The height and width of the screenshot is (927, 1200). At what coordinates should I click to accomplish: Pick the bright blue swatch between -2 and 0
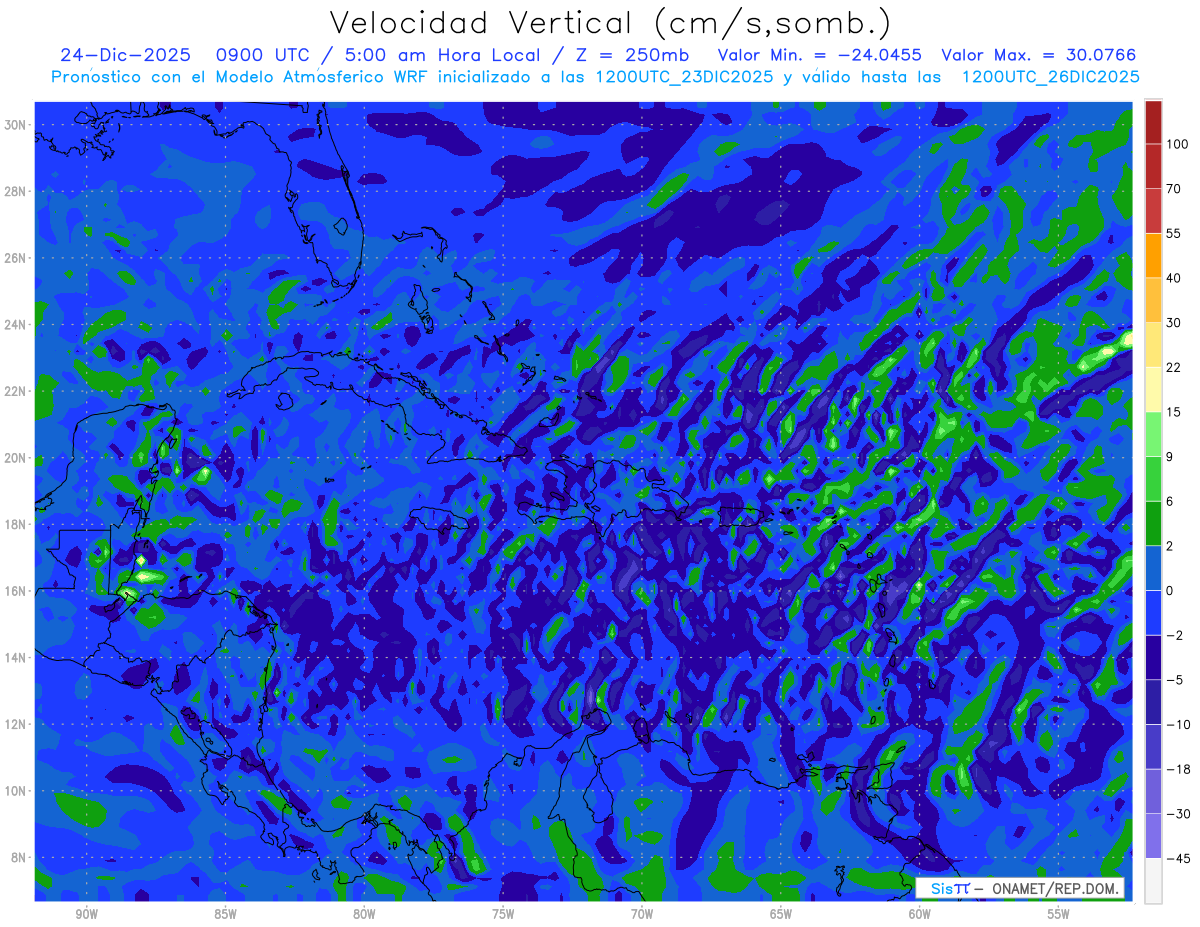tap(1153, 613)
